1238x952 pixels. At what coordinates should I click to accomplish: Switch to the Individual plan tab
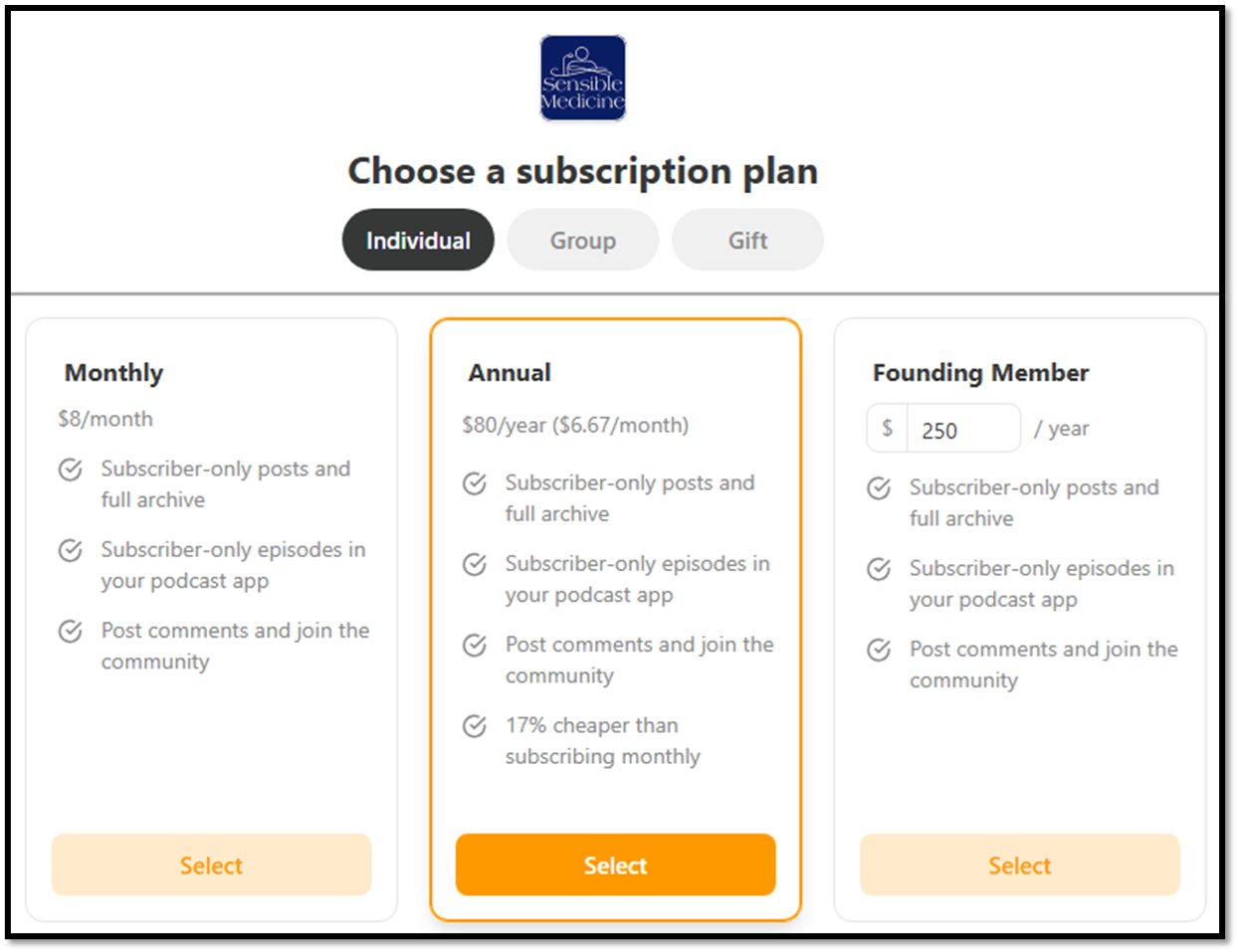click(x=418, y=241)
